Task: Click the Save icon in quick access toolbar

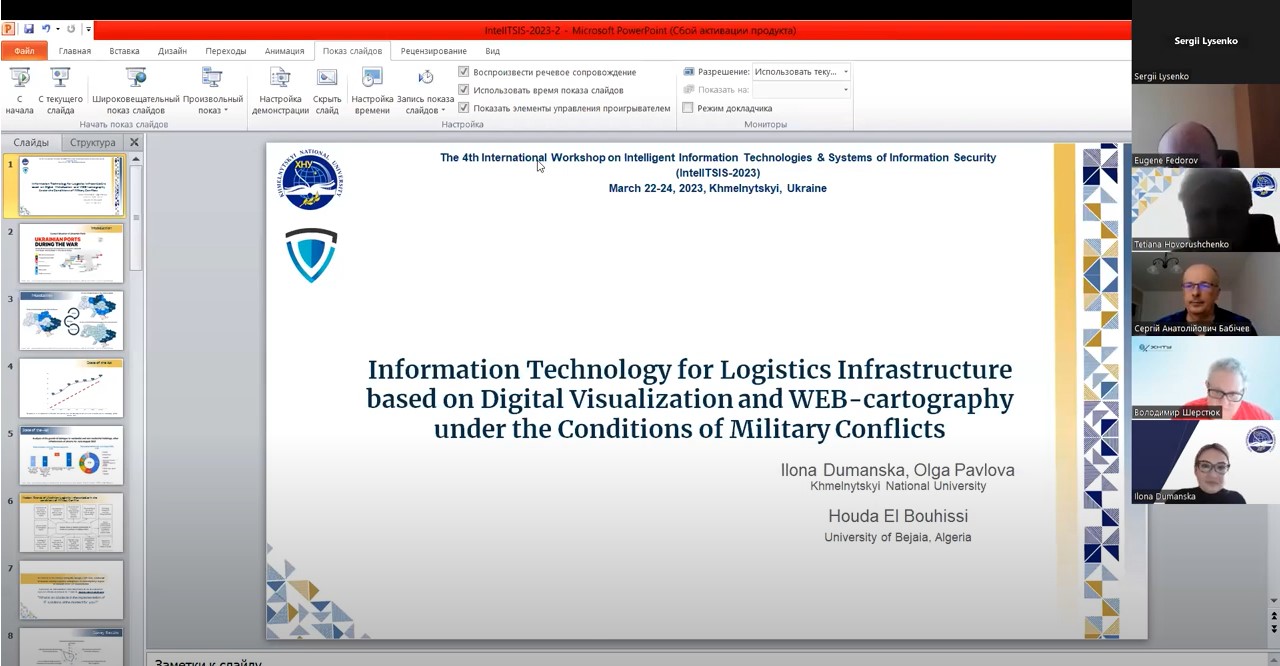Action: (x=29, y=30)
